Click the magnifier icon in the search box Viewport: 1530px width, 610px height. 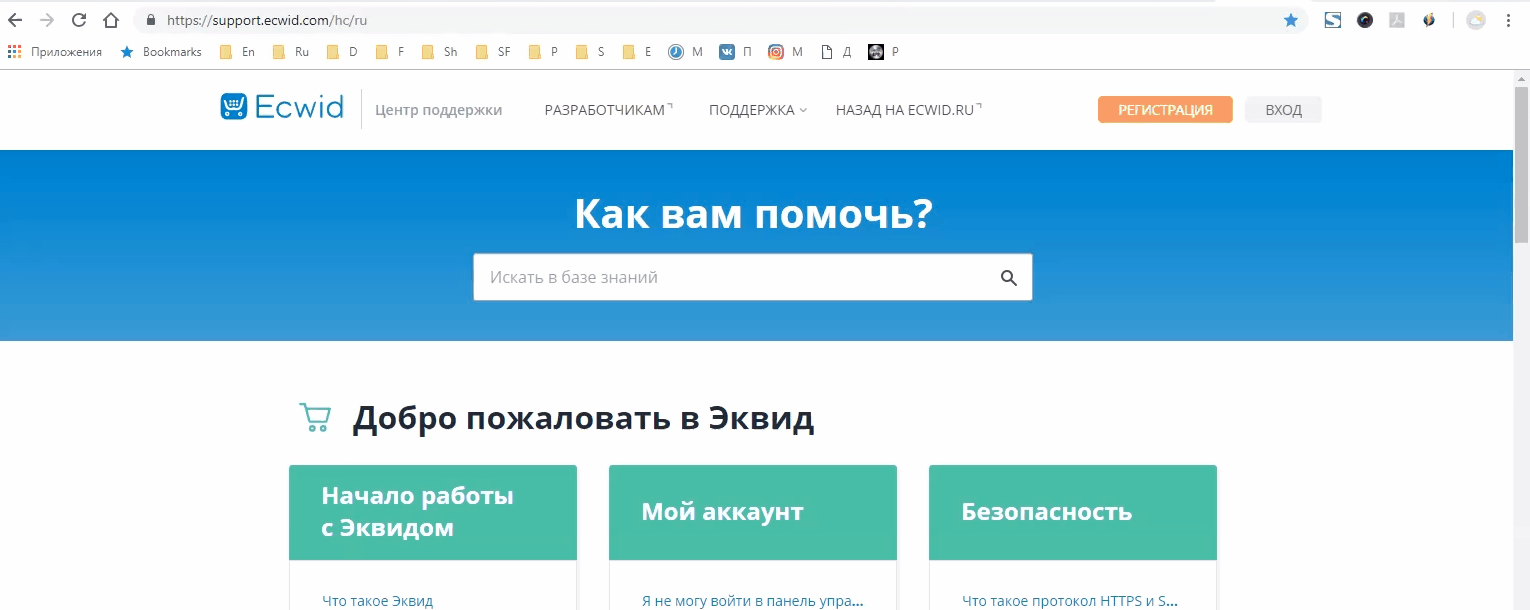1008,278
